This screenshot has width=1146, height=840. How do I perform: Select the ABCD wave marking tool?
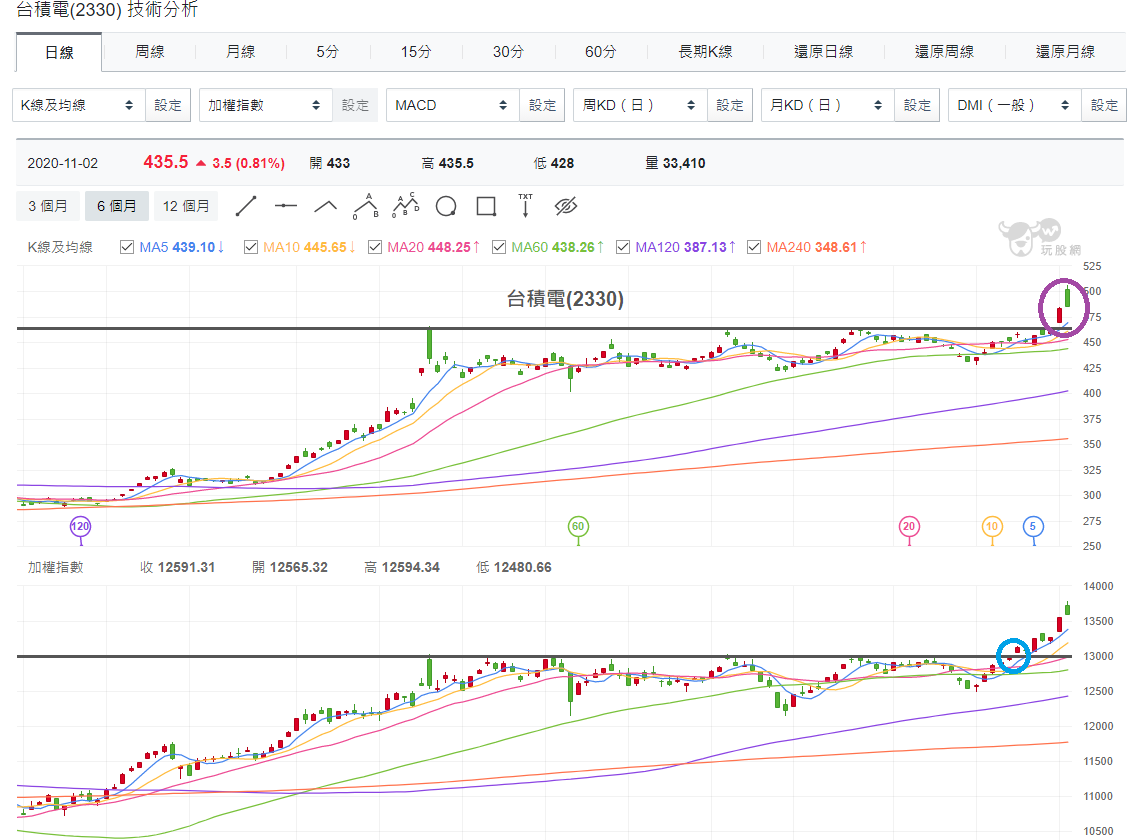click(406, 205)
